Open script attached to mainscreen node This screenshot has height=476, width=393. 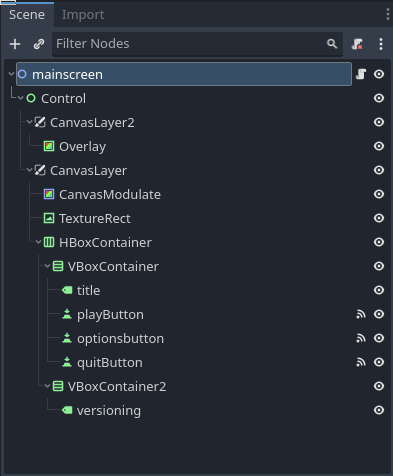click(x=361, y=74)
